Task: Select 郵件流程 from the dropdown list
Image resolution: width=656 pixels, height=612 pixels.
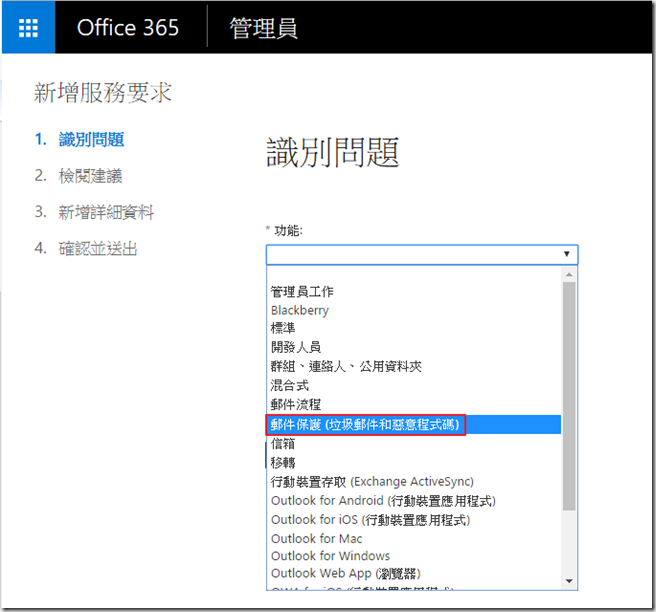Action: [x=296, y=404]
